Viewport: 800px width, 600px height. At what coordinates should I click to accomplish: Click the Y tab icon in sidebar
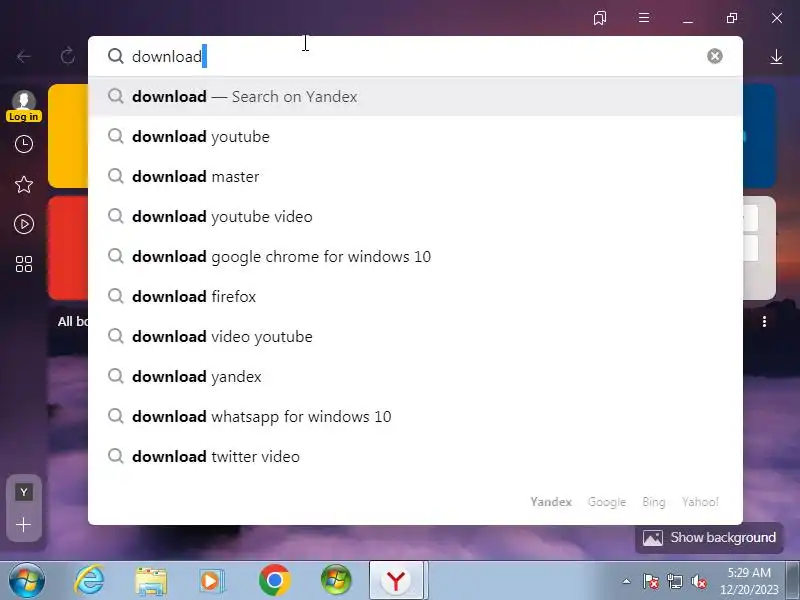pyautogui.click(x=23, y=492)
